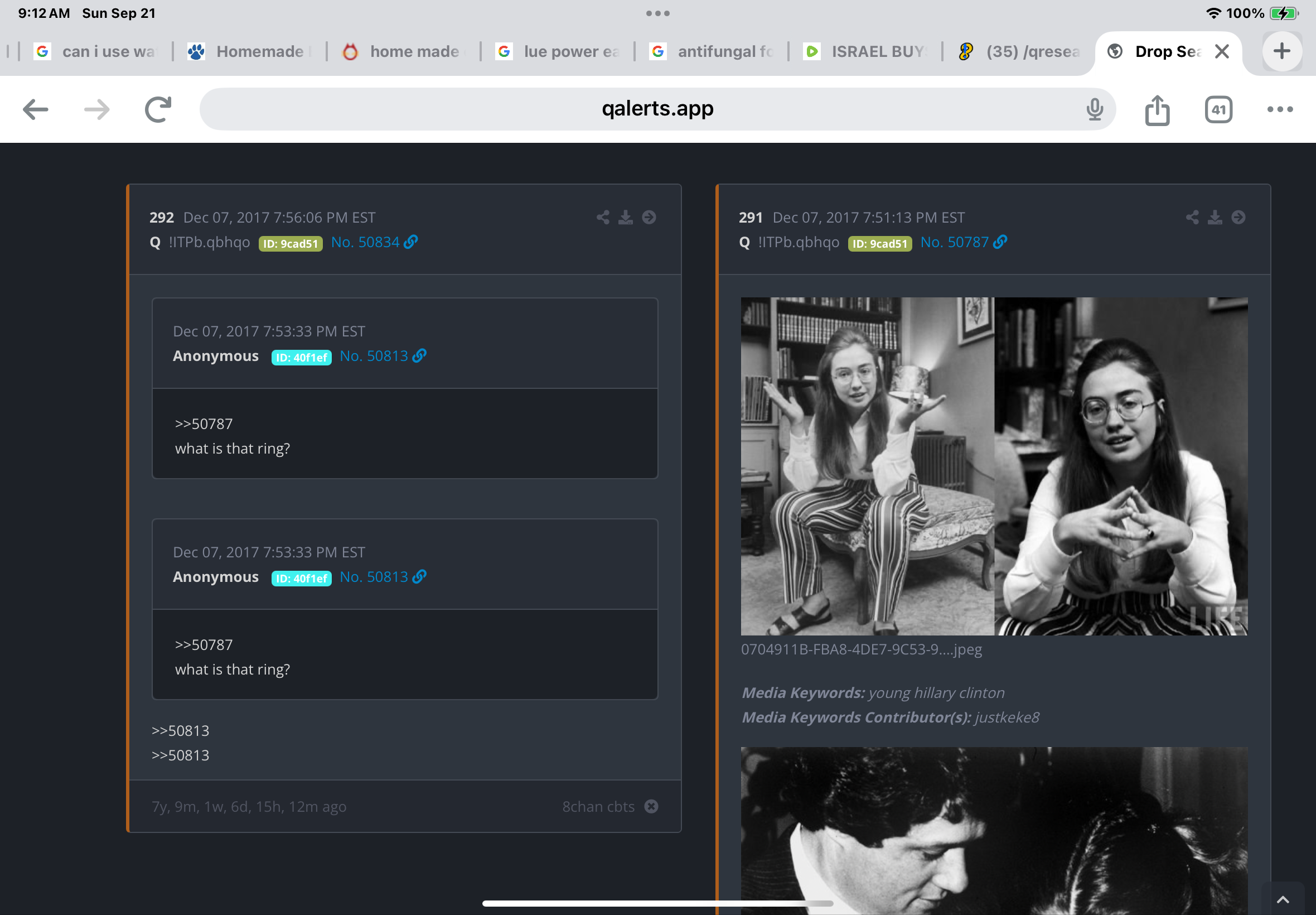Click the '8chan cbts' board label
Image resolution: width=1316 pixels, height=915 pixels.
598,806
